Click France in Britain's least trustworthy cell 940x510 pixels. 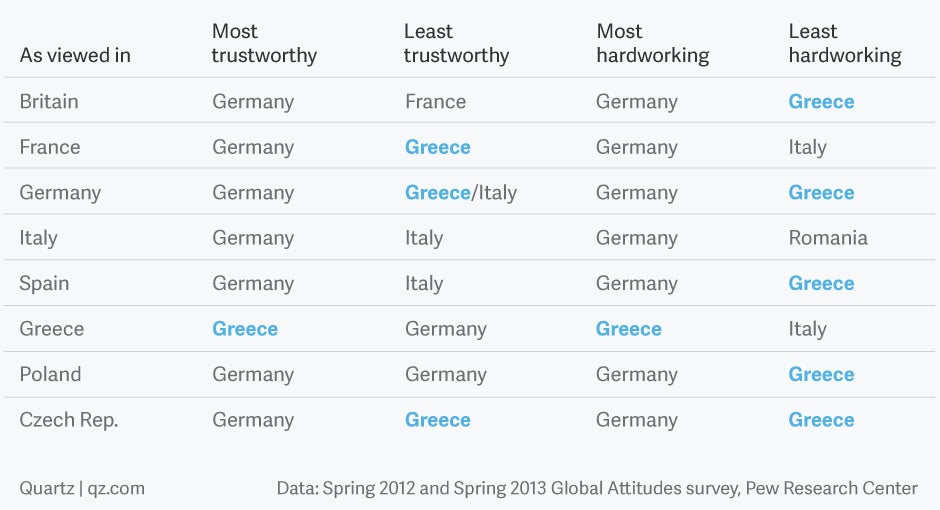pos(435,101)
